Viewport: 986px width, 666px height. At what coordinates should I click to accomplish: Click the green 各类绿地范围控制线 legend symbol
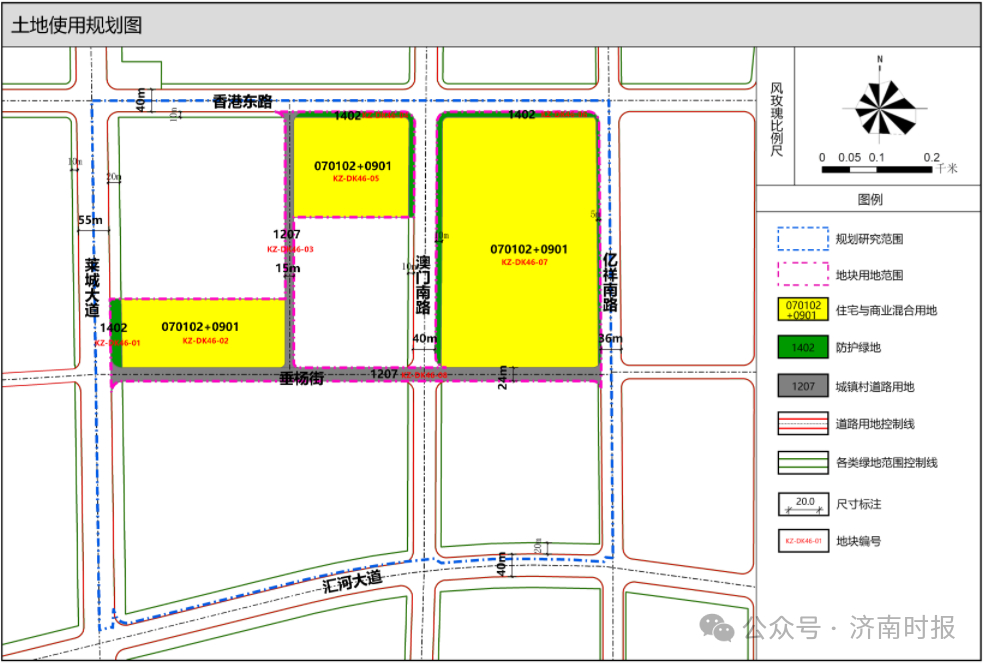tap(803, 462)
